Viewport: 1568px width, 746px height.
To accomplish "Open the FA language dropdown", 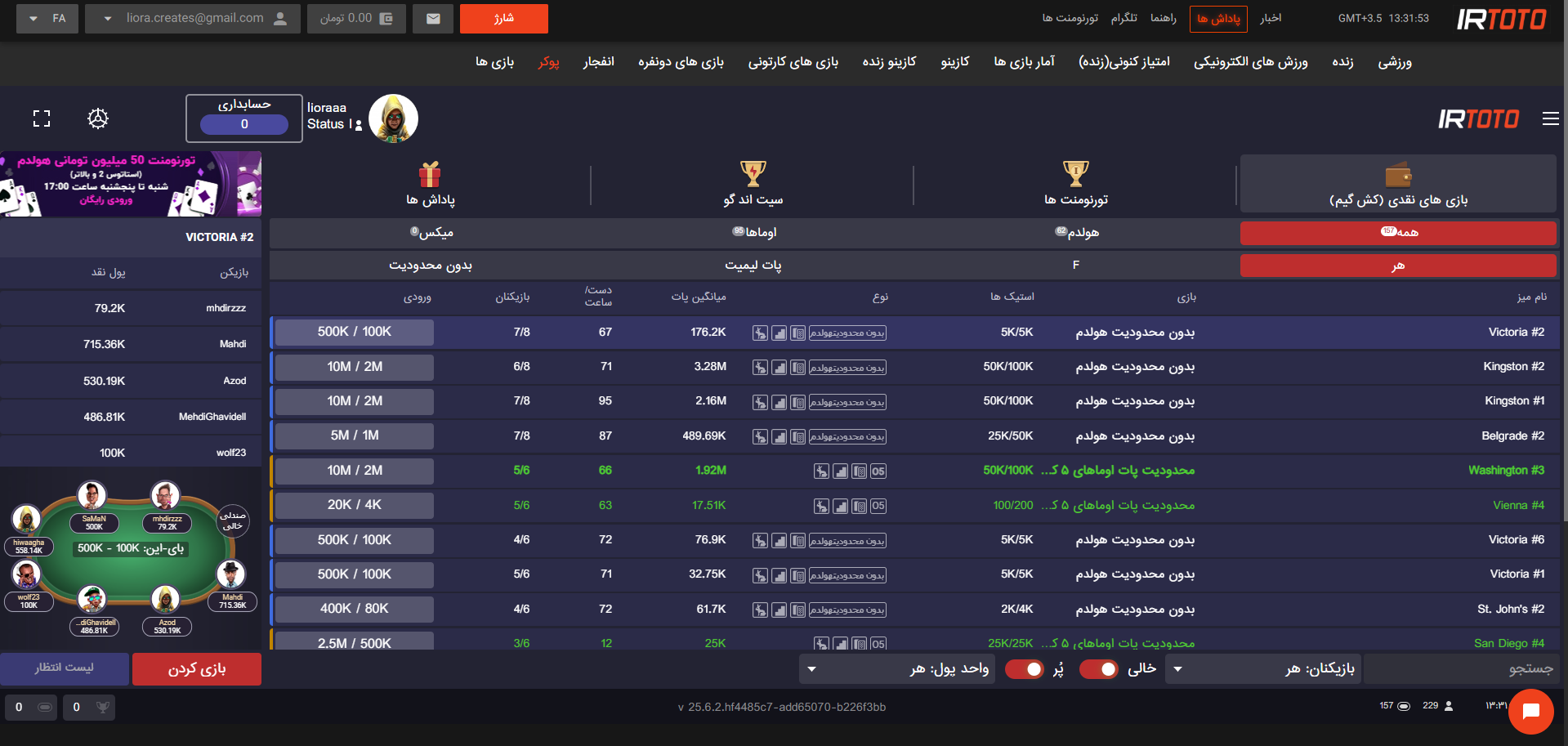I will [x=47, y=19].
